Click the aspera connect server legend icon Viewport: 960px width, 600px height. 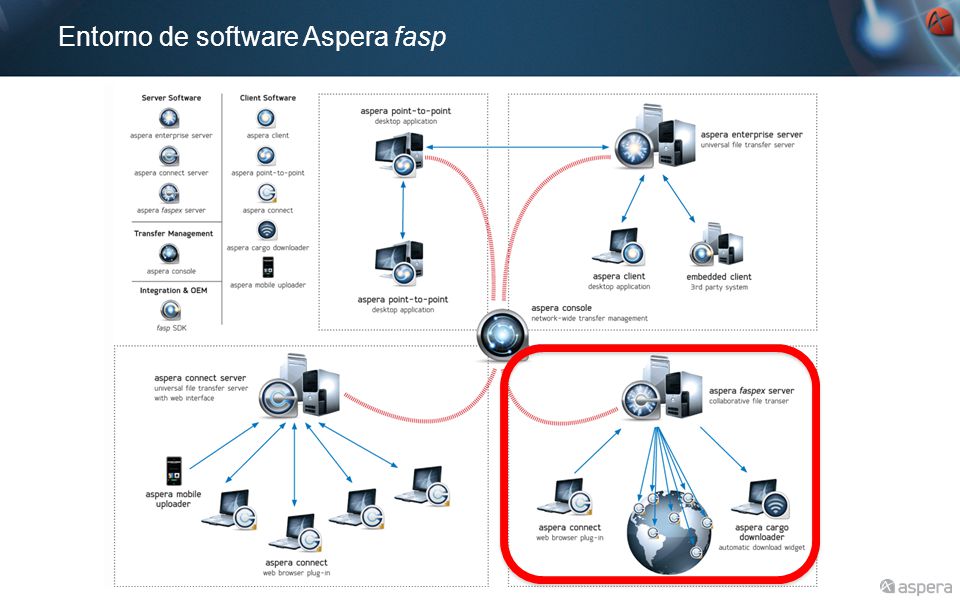(x=168, y=156)
